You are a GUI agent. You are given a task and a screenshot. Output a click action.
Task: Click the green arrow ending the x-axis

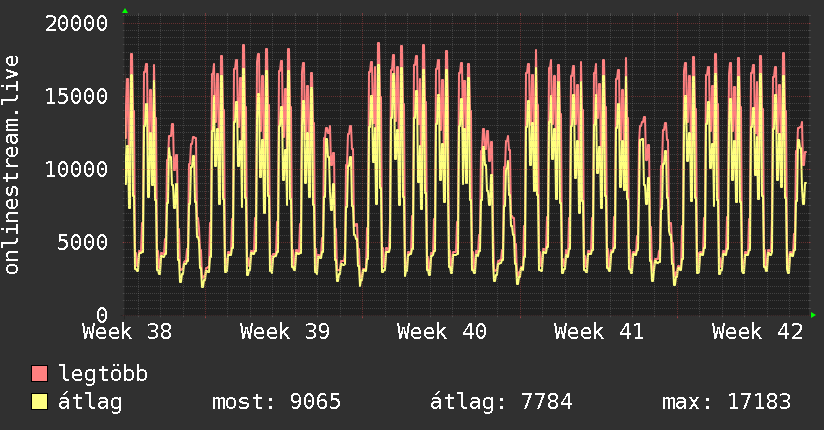813,315
